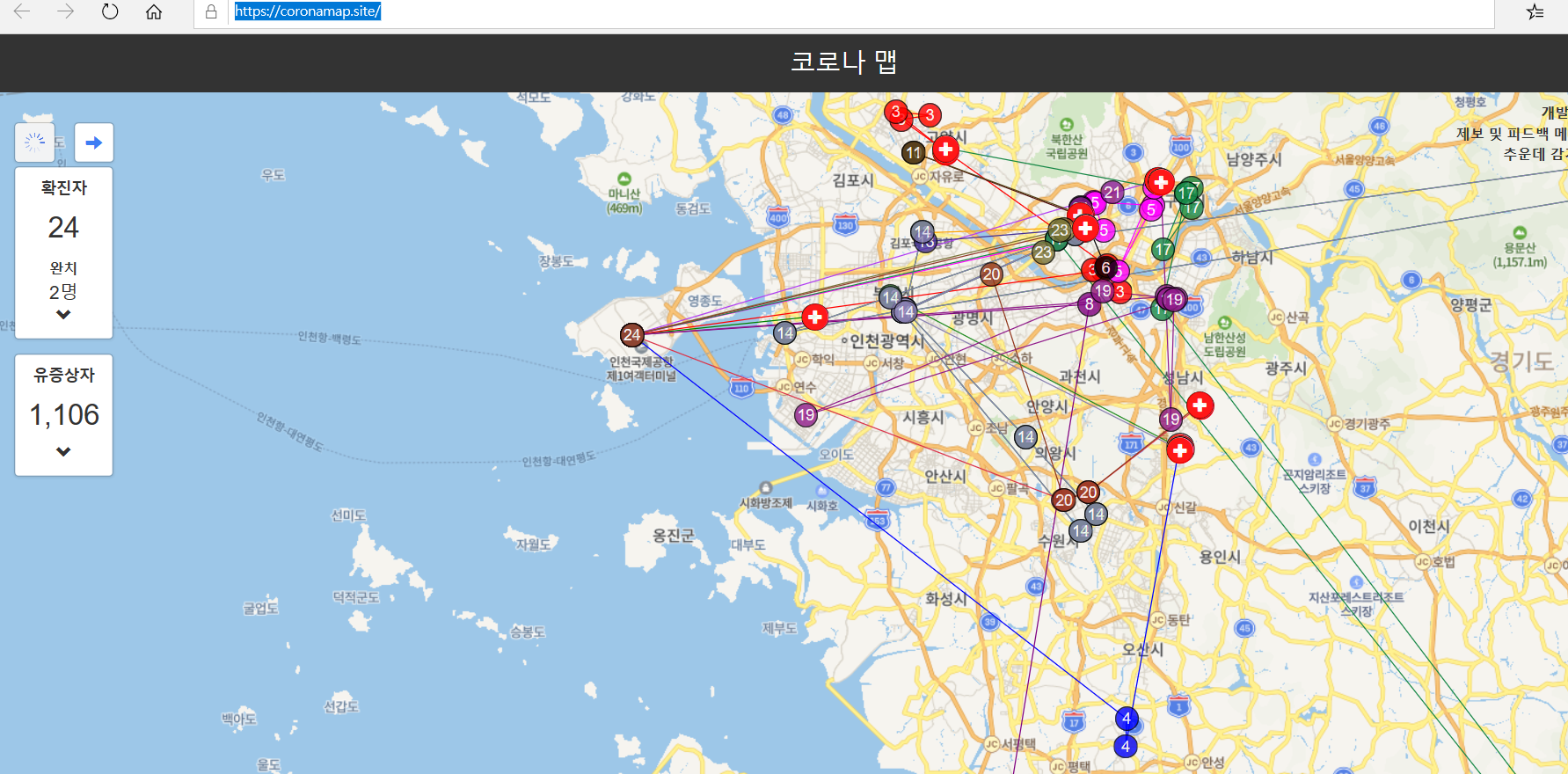Click the 과천시 map label
Screen dimensions: 1568x774
1080,376
